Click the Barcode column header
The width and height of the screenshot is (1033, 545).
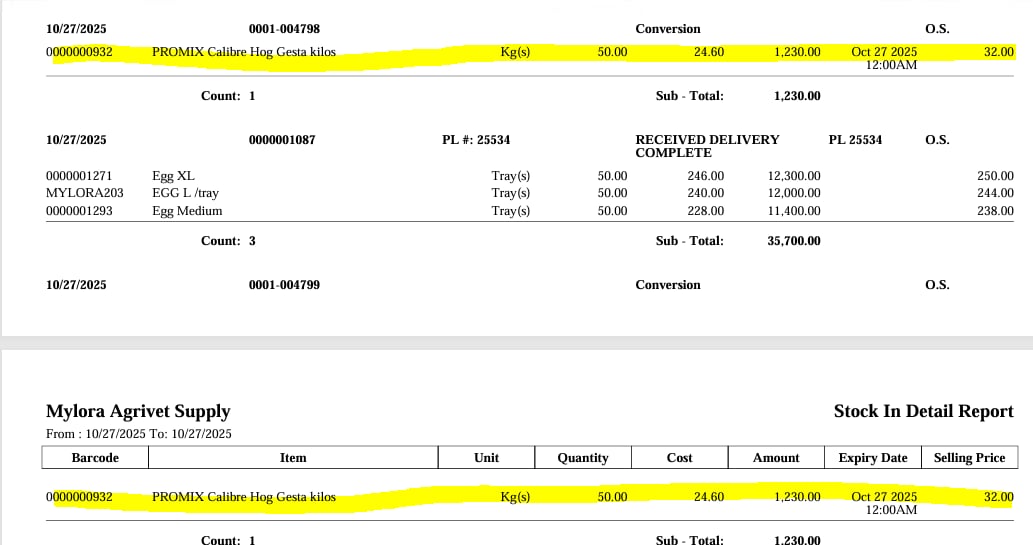click(x=95, y=458)
